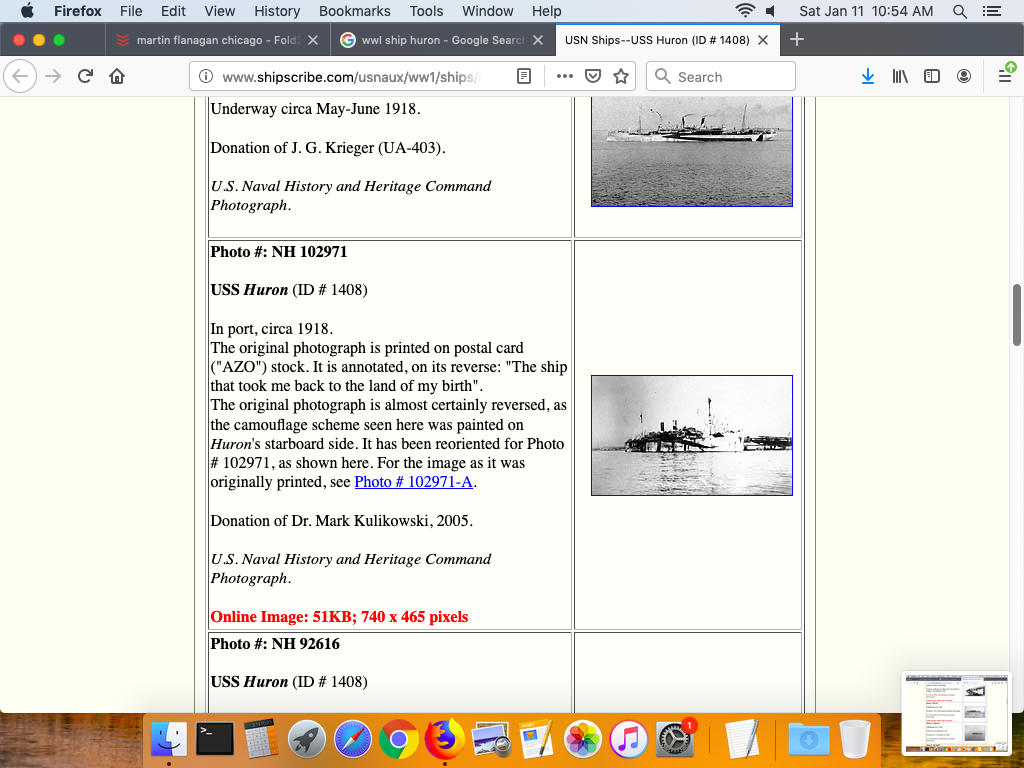Switch to the wwI ship huron Google tab
Viewport: 1024px width, 768px height.
pyautogui.click(x=432, y=40)
